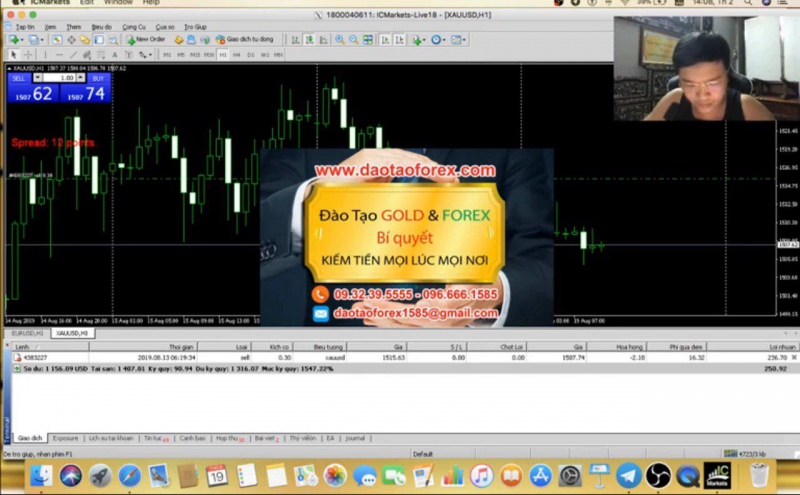Select the vertical line drawing tool
The image size is (800, 495).
(45, 55)
